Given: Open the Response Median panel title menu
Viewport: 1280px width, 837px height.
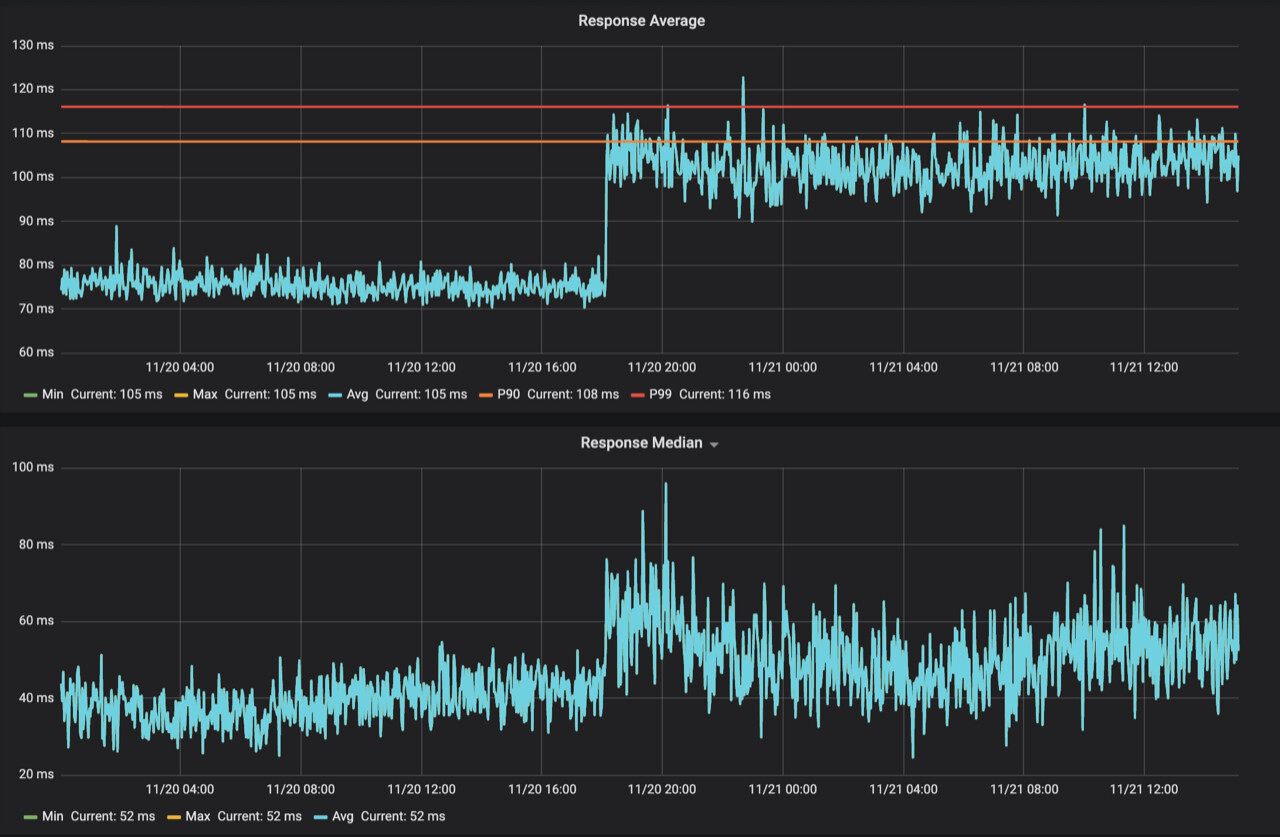Looking at the screenshot, I should pyautogui.click(x=641, y=443).
